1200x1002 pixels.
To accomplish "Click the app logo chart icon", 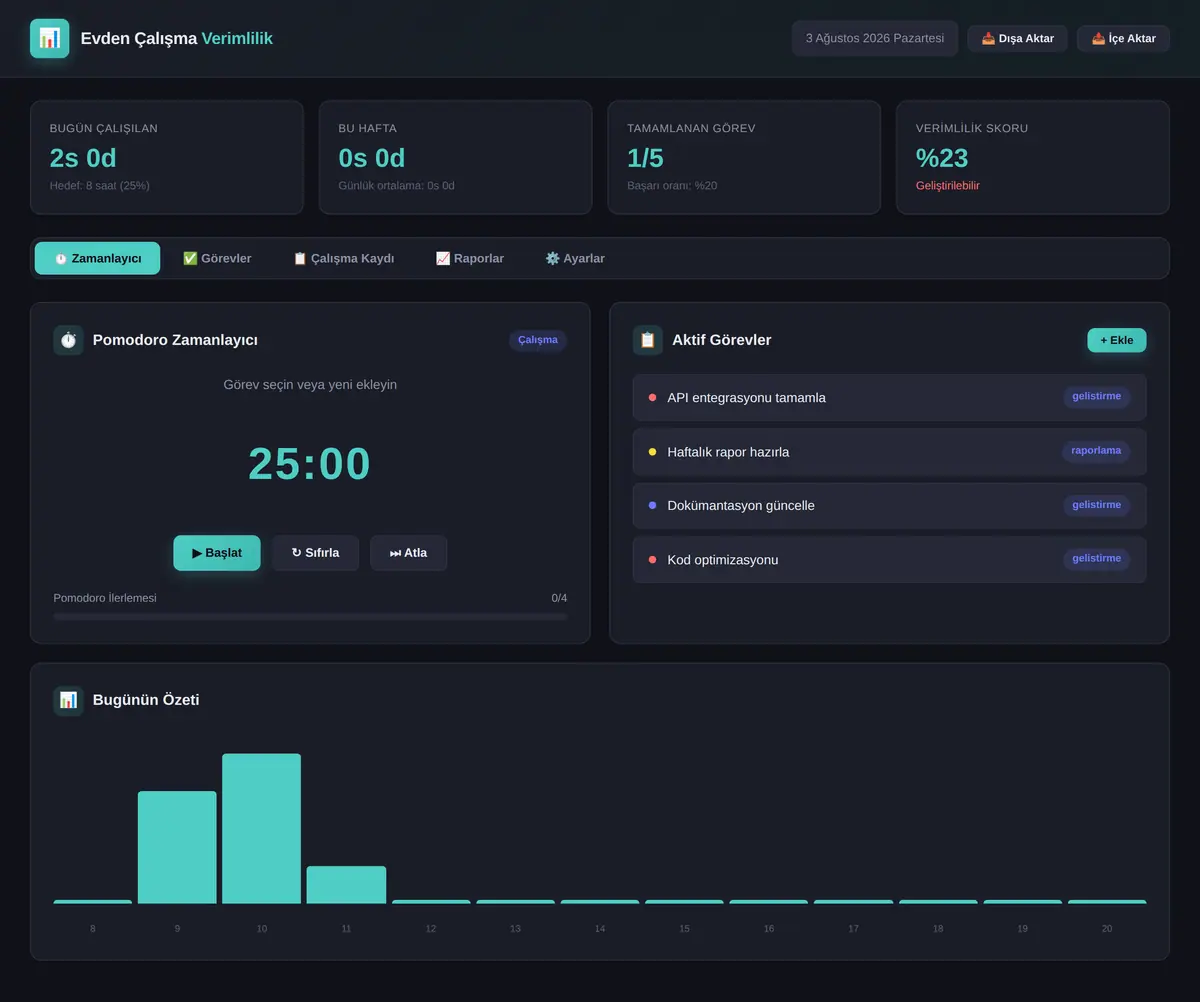I will click(50, 39).
